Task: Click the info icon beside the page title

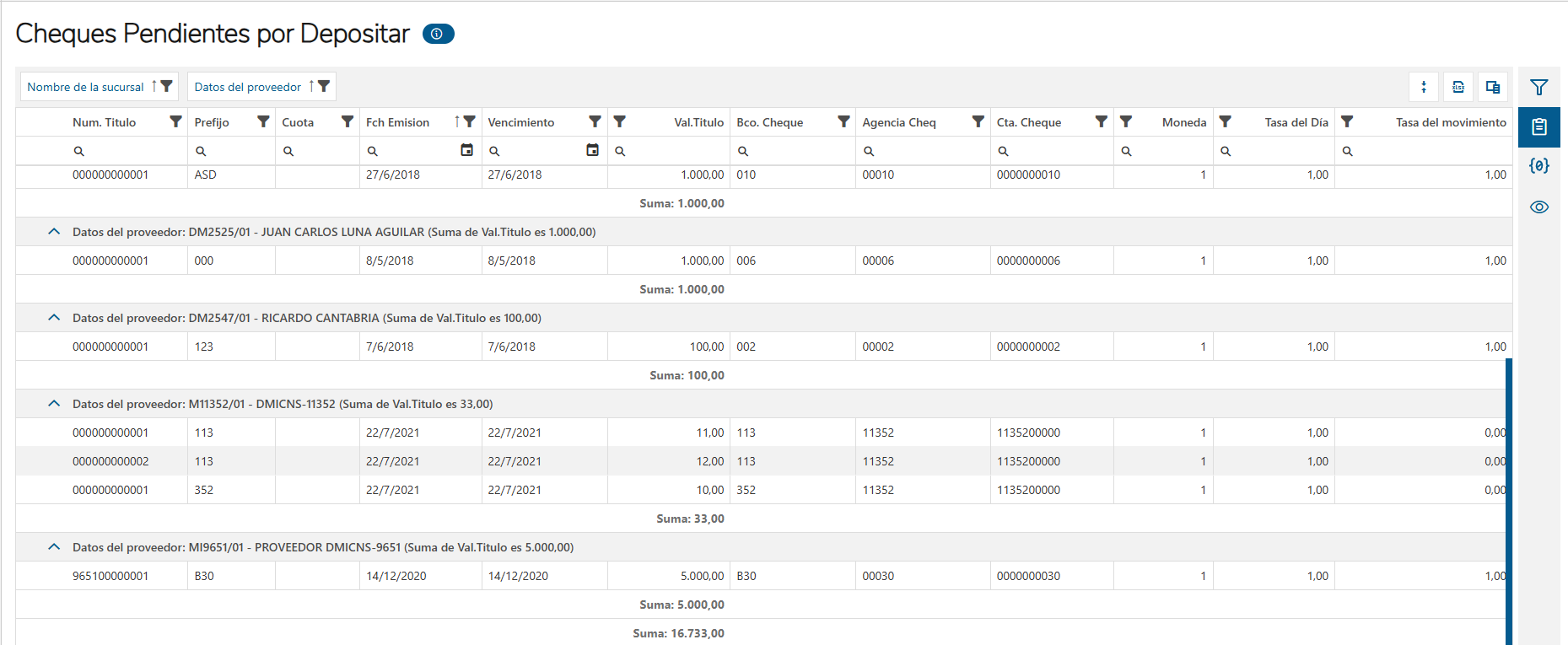Action: (x=437, y=34)
